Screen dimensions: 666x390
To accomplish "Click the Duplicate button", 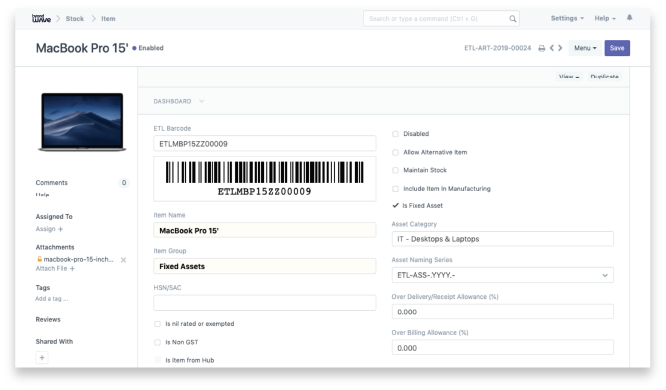I will 604,76.
